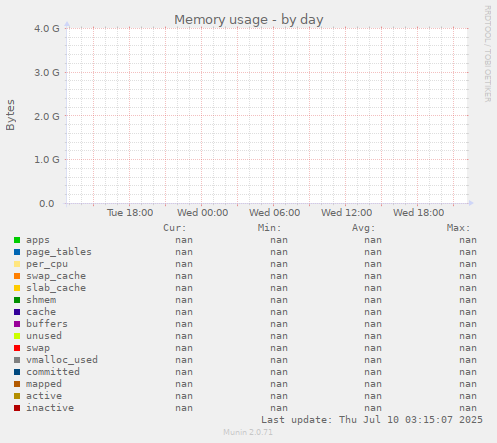Select the active olive swatch
This screenshot has width=497, height=443.
click(17, 396)
